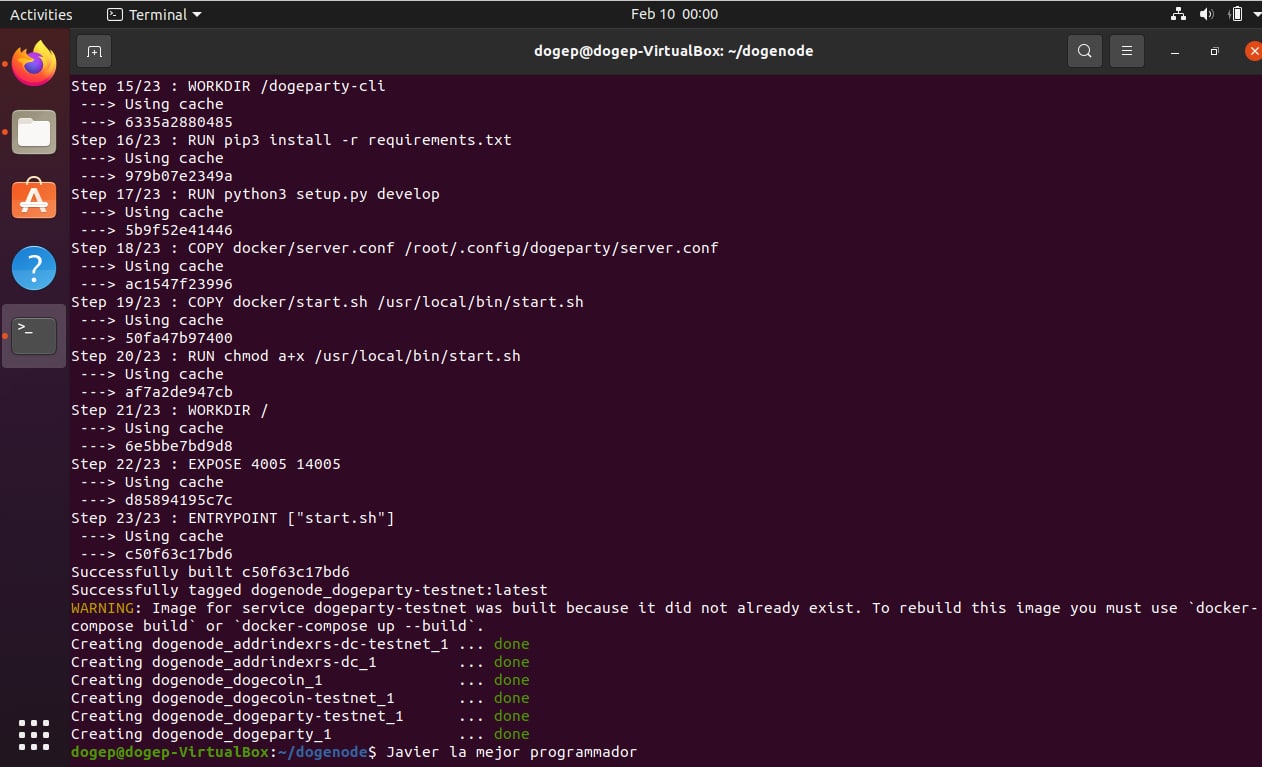Minimize the terminal window
The width and height of the screenshot is (1262, 767).
tap(1175, 51)
